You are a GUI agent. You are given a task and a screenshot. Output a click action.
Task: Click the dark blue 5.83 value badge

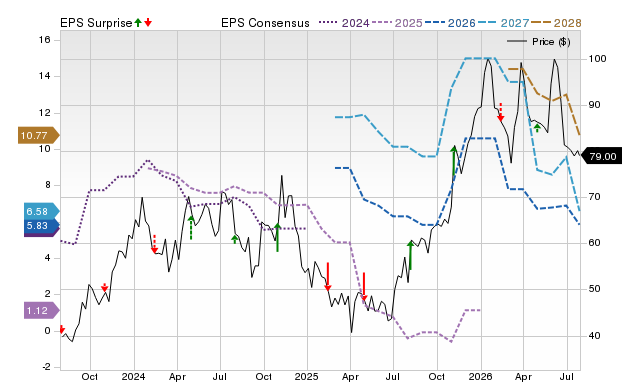[42, 226]
